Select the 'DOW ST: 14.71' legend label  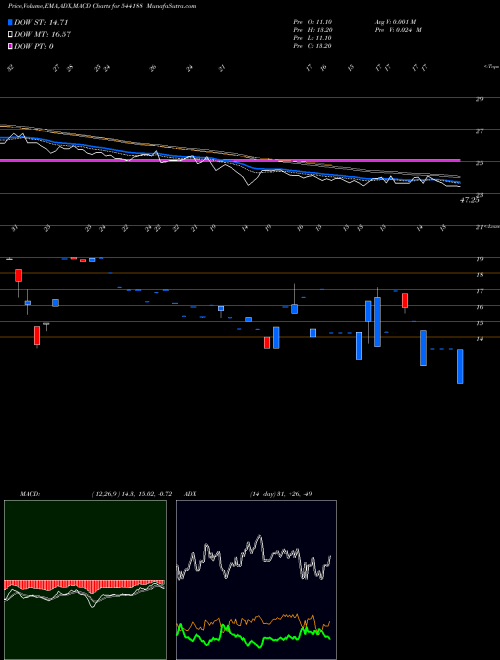tap(41, 23)
